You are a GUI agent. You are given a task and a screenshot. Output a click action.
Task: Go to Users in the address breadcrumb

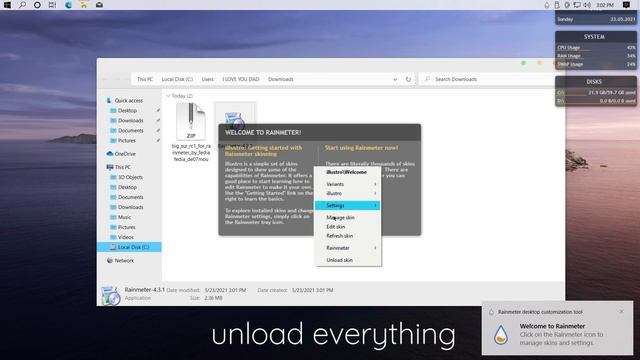pyautogui.click(x=208, y=79)
